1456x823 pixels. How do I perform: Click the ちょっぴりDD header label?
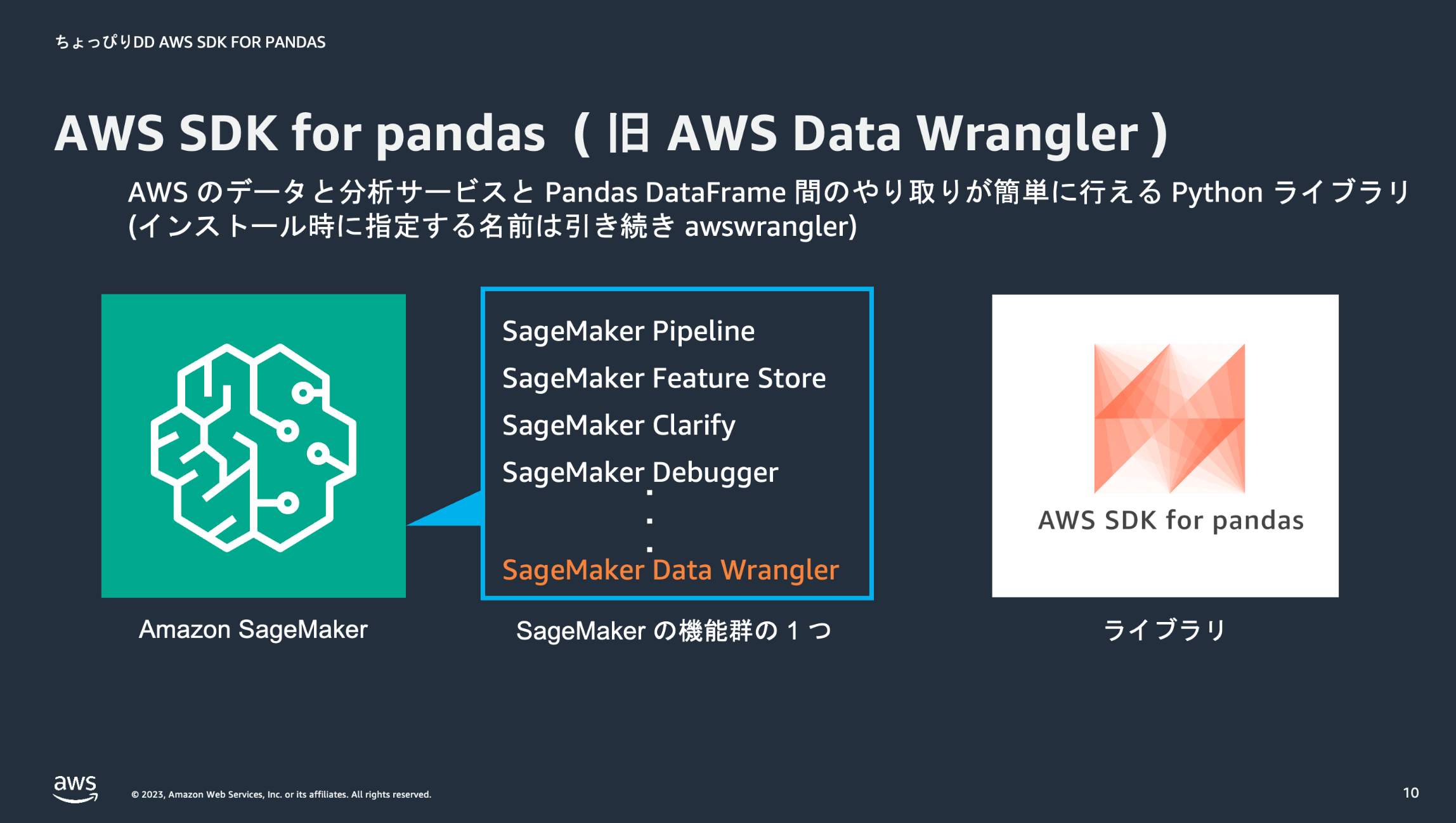(190, 42)
